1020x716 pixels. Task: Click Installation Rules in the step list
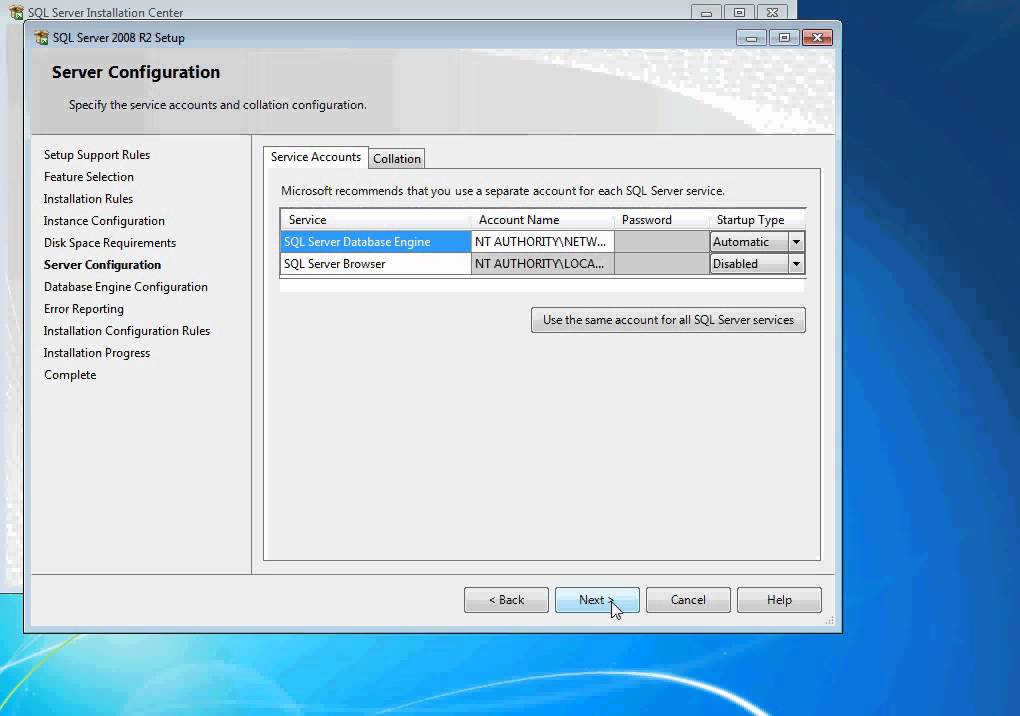(88, 199)
